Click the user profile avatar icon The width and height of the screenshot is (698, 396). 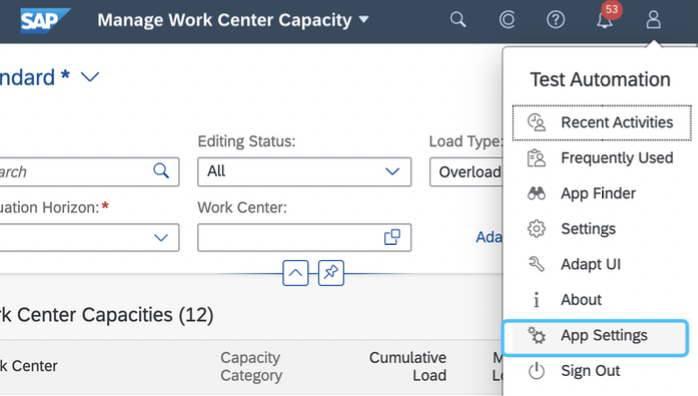[x=653, y=20]
